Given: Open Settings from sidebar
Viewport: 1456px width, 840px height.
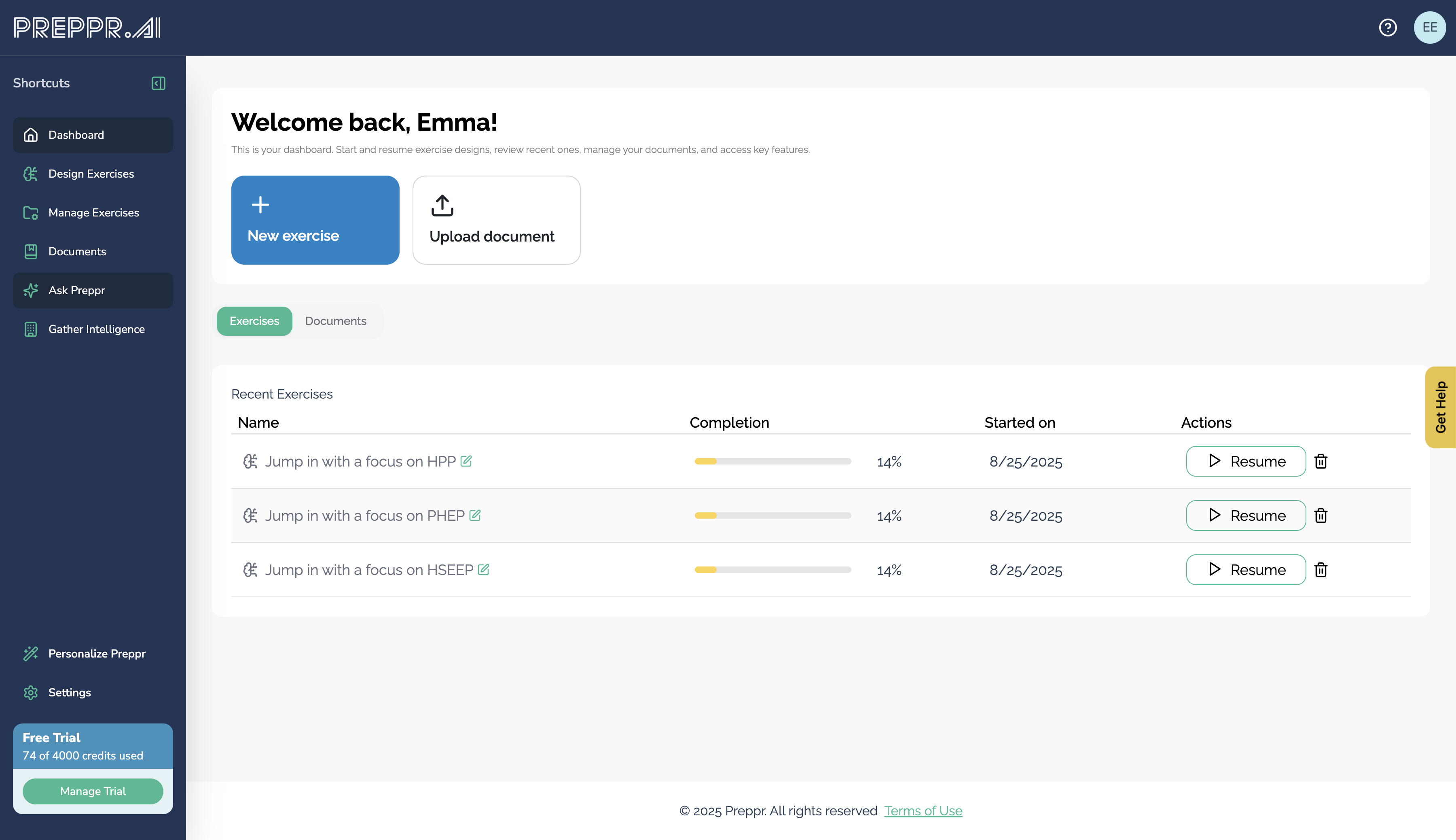Looking at the screenshot, I should tap(93, 692).
